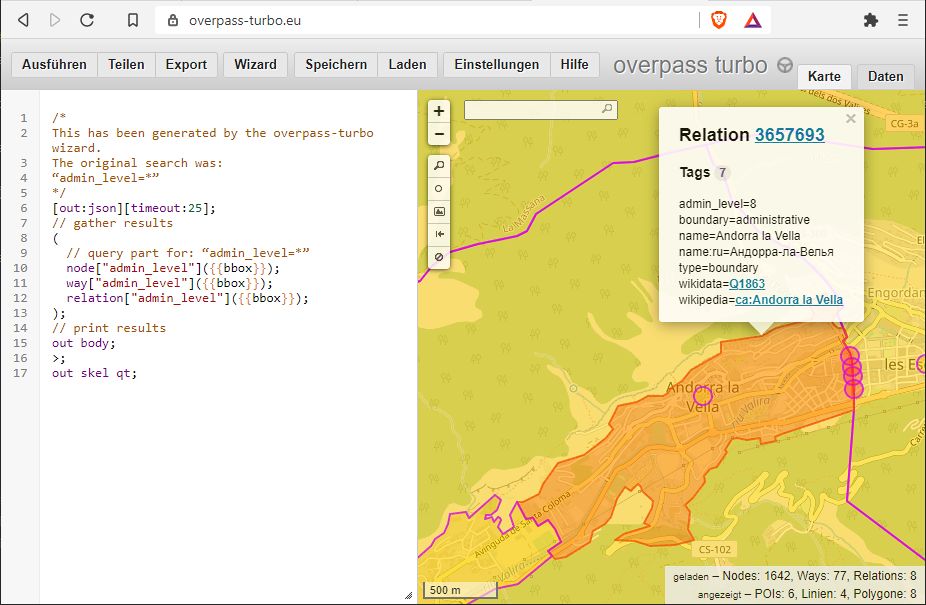This screenshot has width=926, height=605.
Task: Click the Ausführen button
Action: point(54,64)
